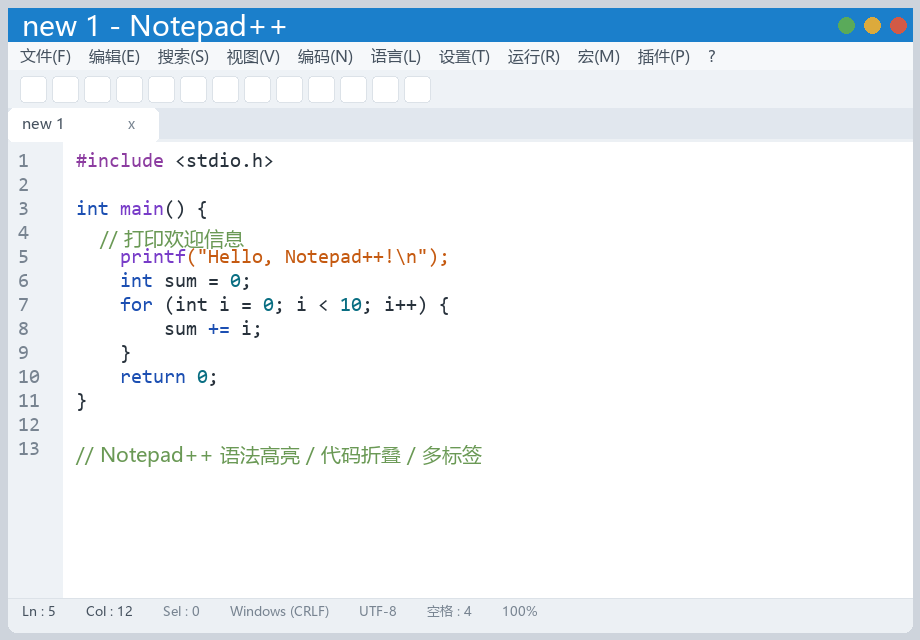Click the "Hello, Notepad++!\n" string
The height and width of the screenshot is (640, 920).
pos(312,257)
